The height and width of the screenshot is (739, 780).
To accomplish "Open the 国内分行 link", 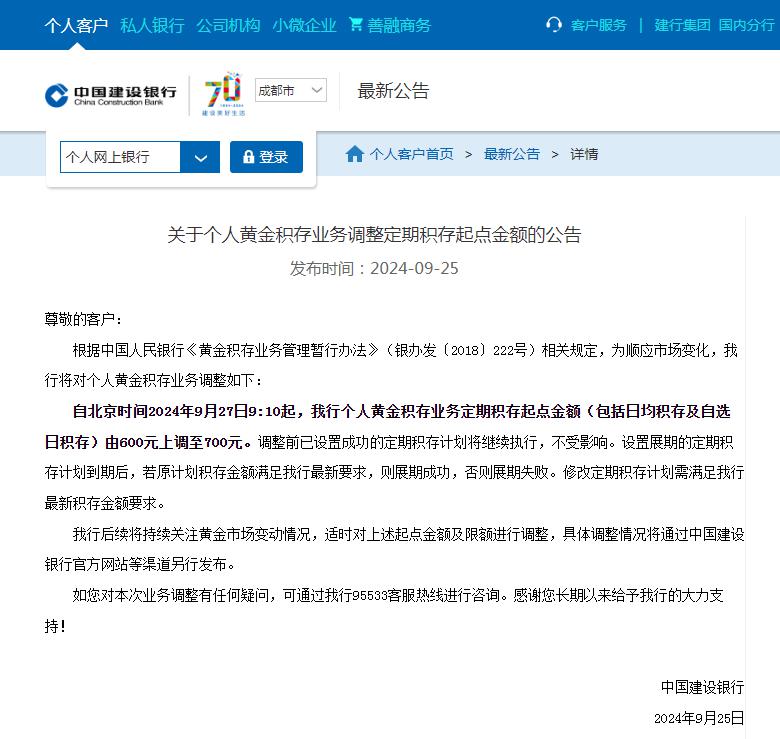I will click(x=747, y=25).
